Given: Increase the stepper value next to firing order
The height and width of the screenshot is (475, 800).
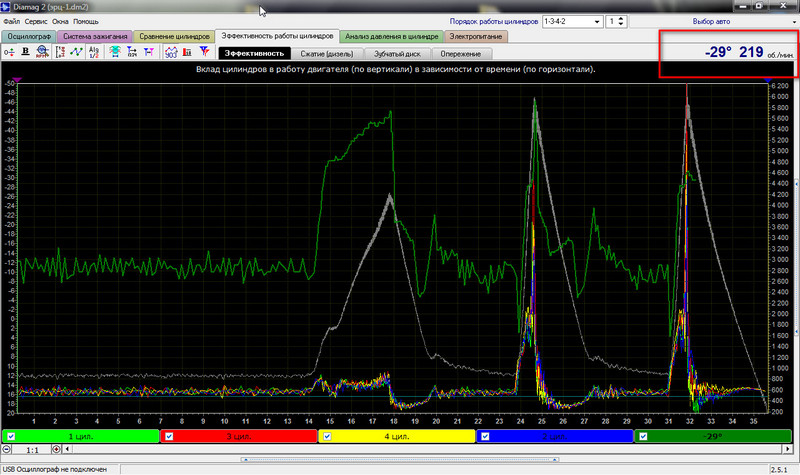Looking at the screenshot, I should pyautogui.click(x=621, y=19).
